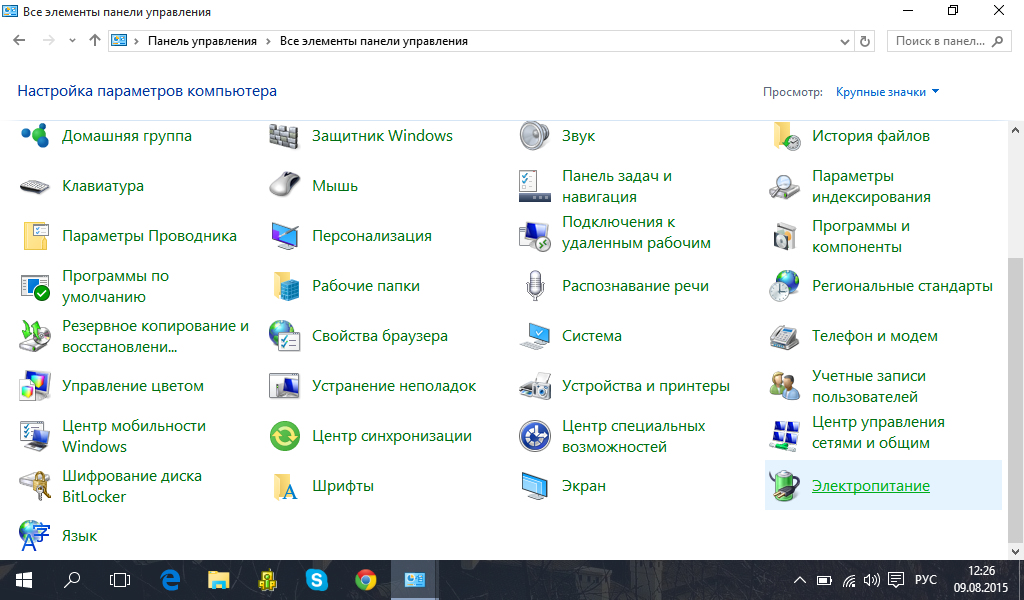Open the Язык globe icon
The height and width of the screenshot is (600, 1024).
[35, 535]
